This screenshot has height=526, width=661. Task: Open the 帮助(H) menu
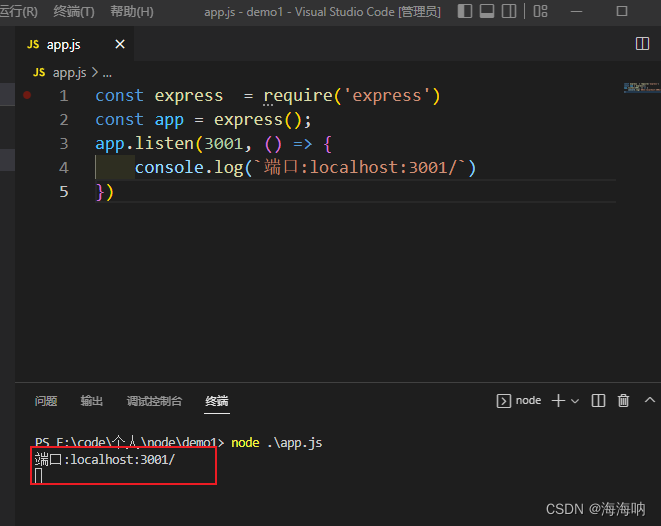pyautogui.click(x=131, y=12)
